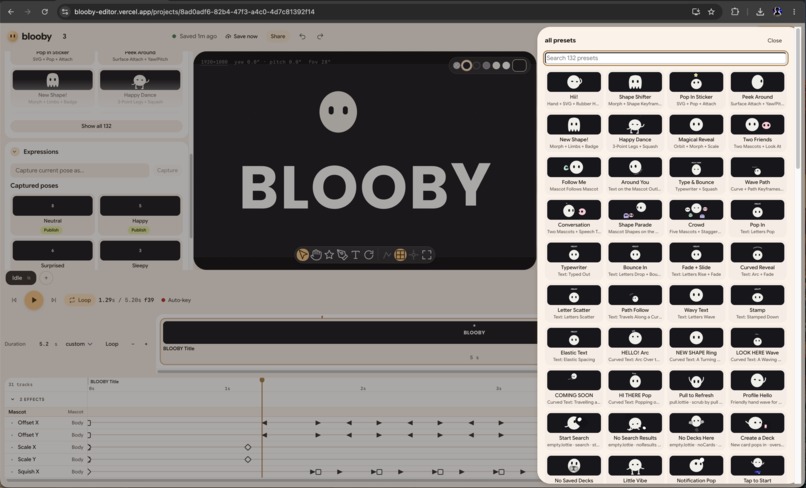The height and width of the screenshot is (488, 806).
Task: Focus the Search 132 presets field
Action: click(666, 58)
